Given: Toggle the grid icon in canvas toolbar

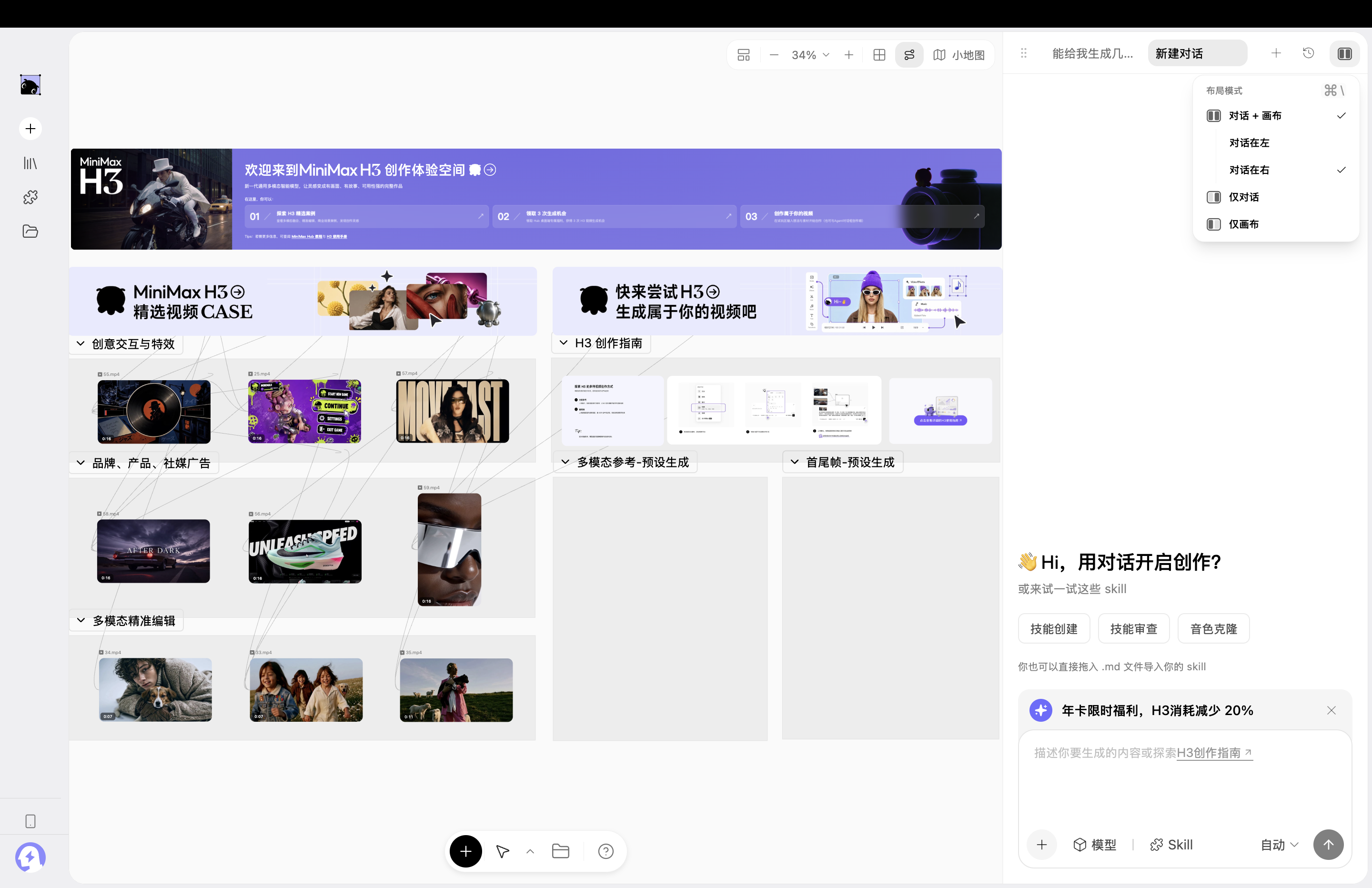Looking at the screenshot, I should point(879,55).
